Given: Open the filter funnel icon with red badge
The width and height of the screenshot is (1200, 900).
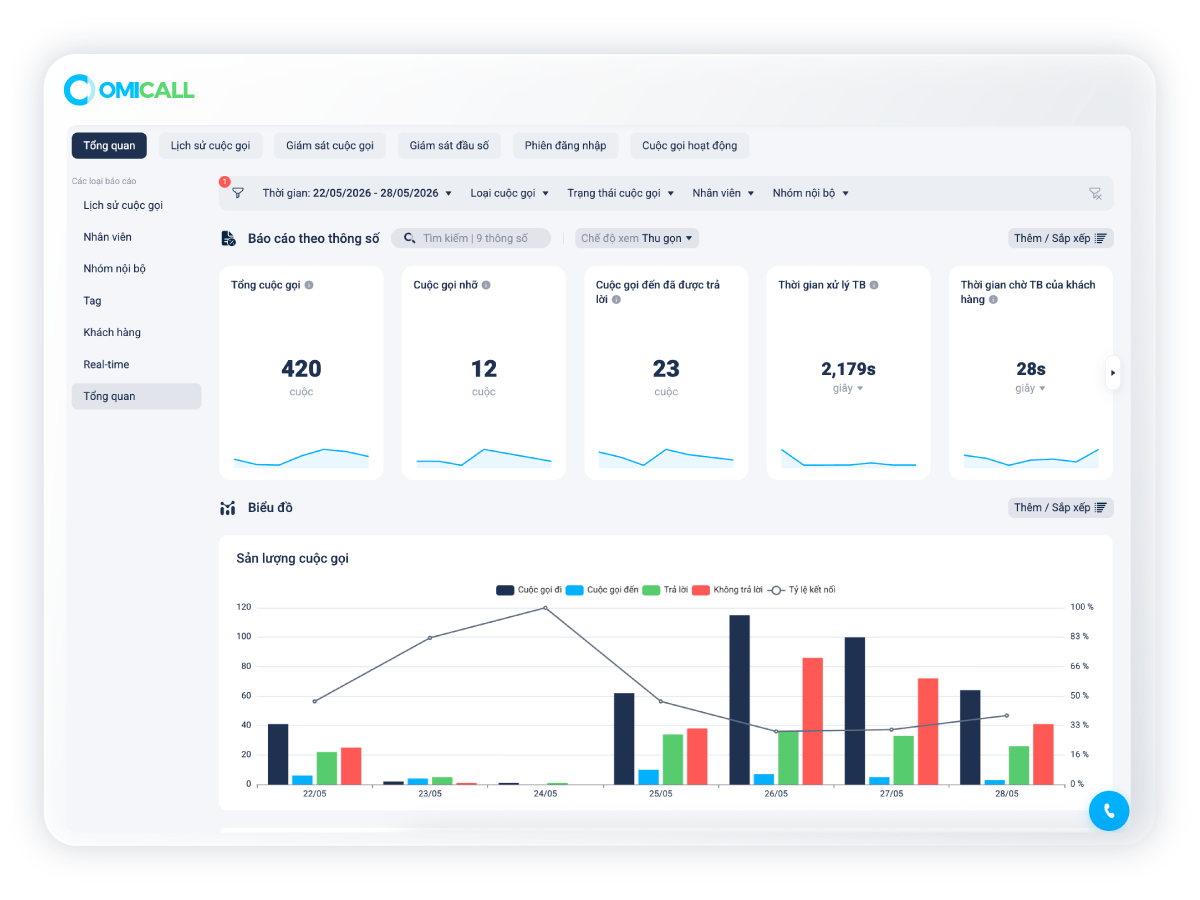Looking at the screenshot, I should pyautogui.click(x=237, y=193).
